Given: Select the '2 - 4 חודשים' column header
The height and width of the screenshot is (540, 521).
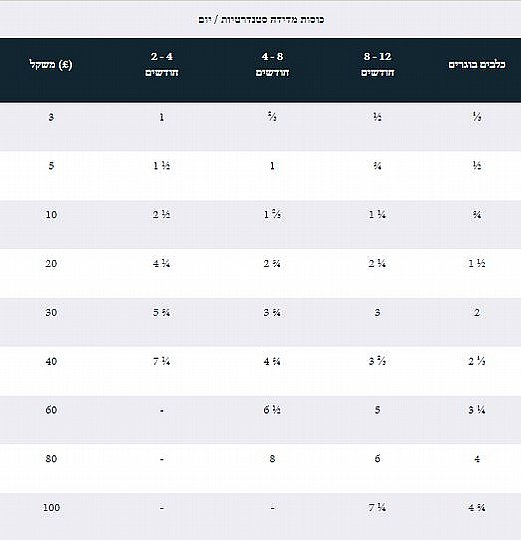Looking at the screenshot, I should point(161,64).
